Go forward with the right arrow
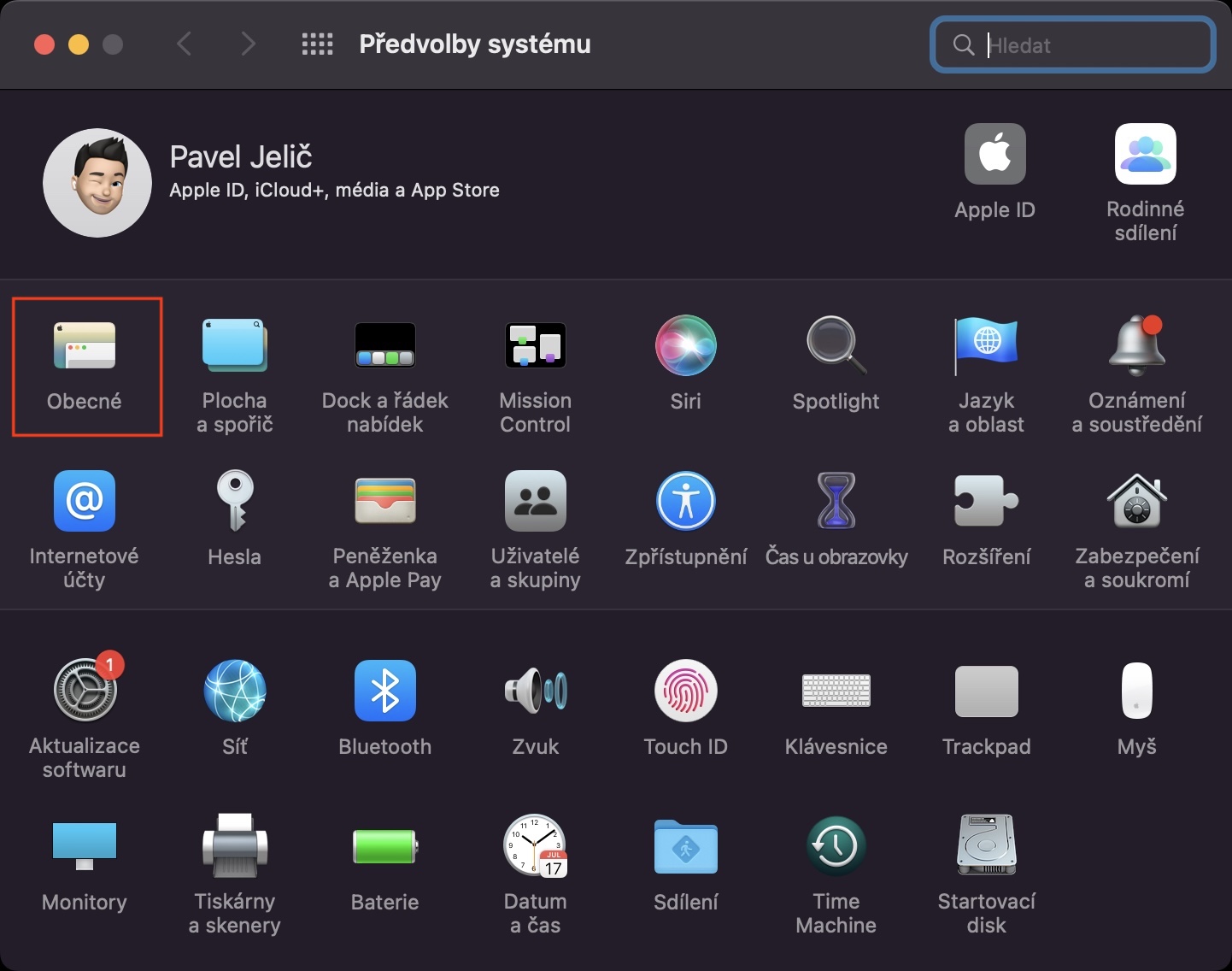The height and width of the screenshot is (971, 1232). pos(248,44)
